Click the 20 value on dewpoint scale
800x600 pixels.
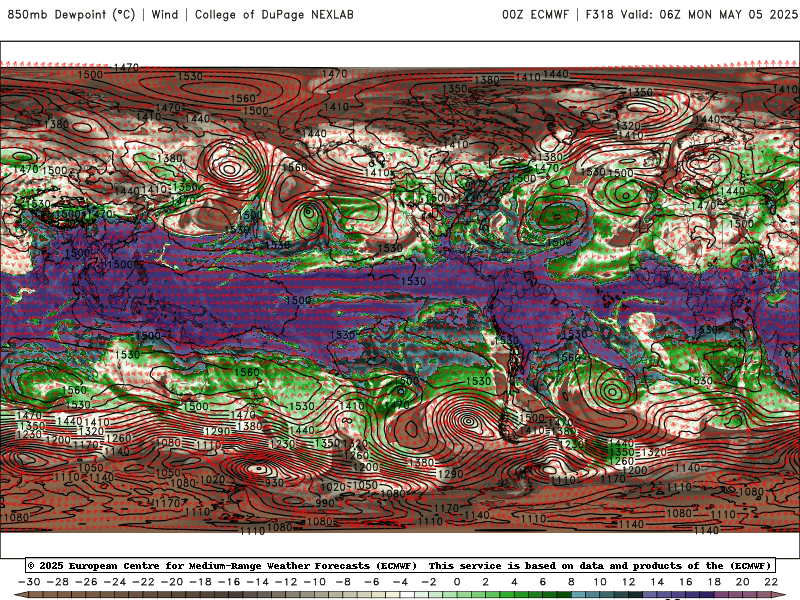click(x=743, y=582)
